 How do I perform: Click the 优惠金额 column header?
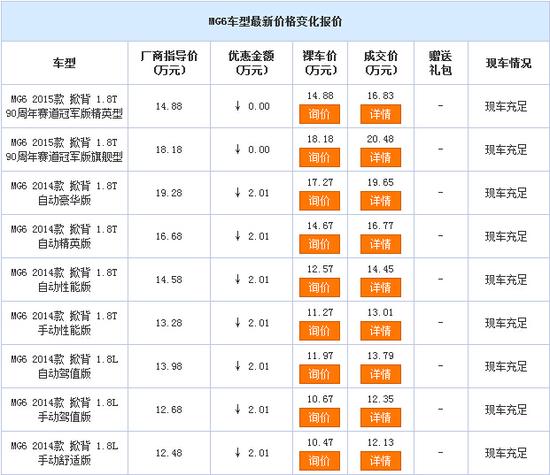251,63
